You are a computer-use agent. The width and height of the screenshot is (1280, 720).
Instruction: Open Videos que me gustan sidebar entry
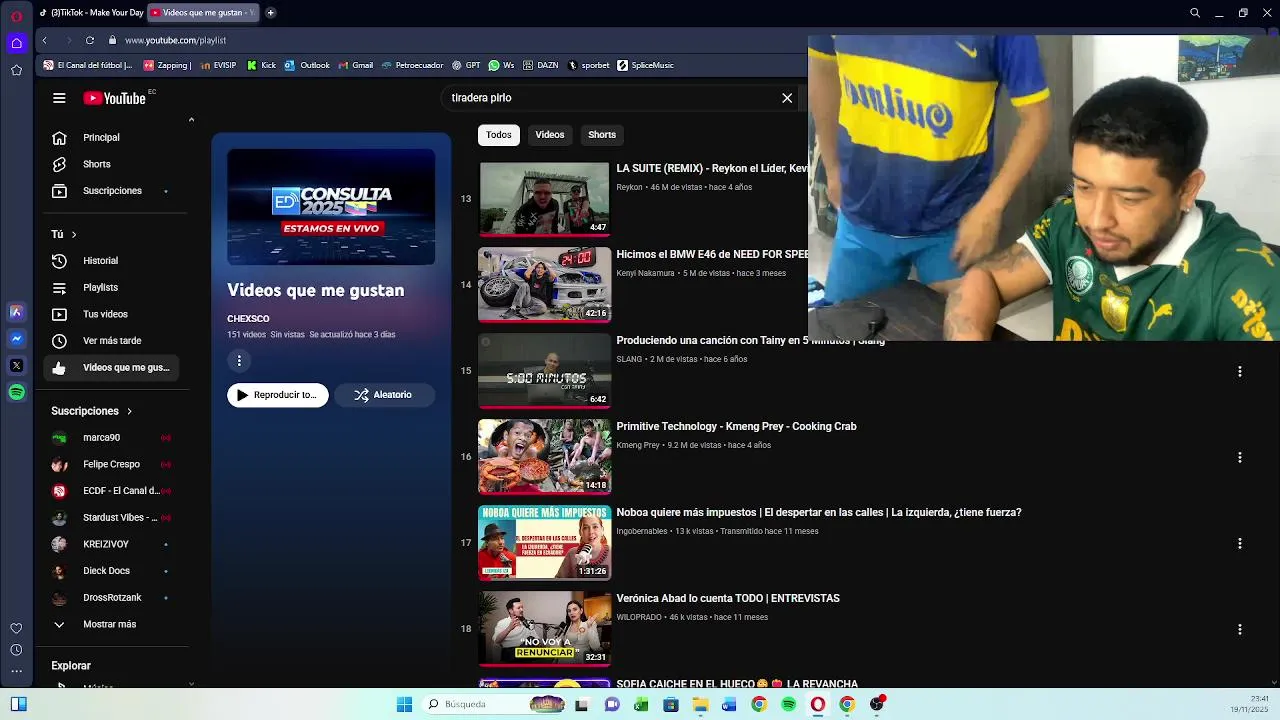click(112, 368)
